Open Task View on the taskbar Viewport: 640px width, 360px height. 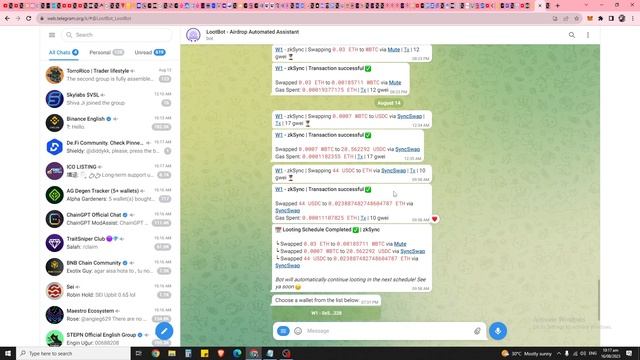click(138, 353)
